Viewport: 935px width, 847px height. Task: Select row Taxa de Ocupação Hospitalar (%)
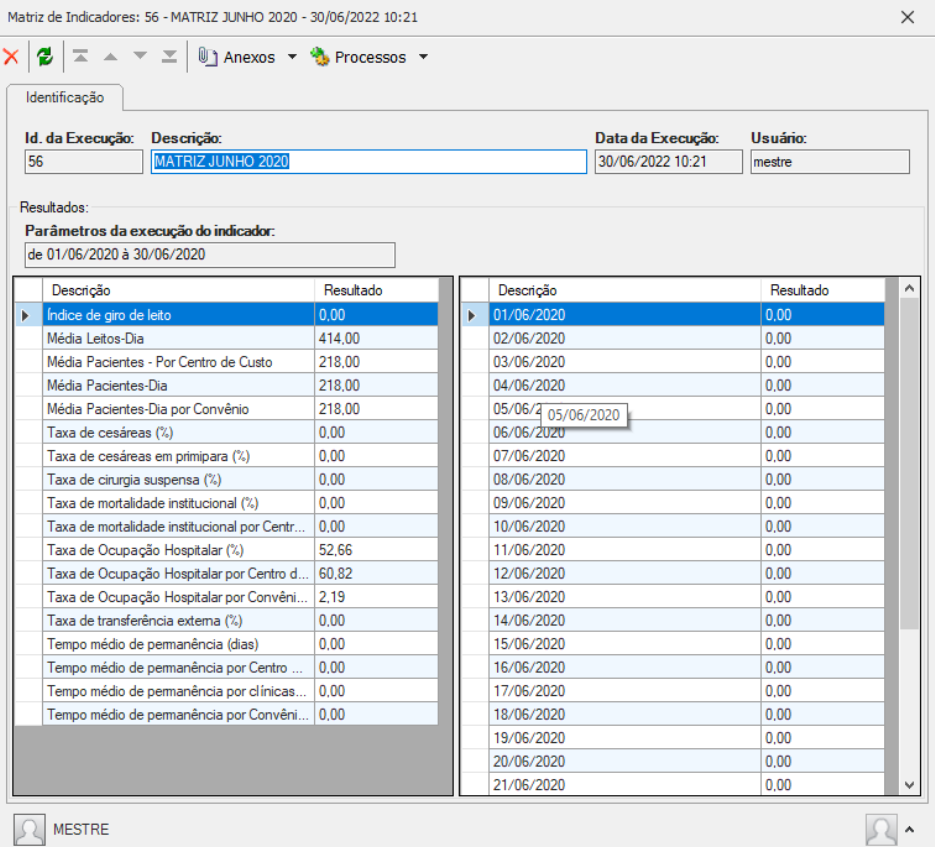point(227,550)
